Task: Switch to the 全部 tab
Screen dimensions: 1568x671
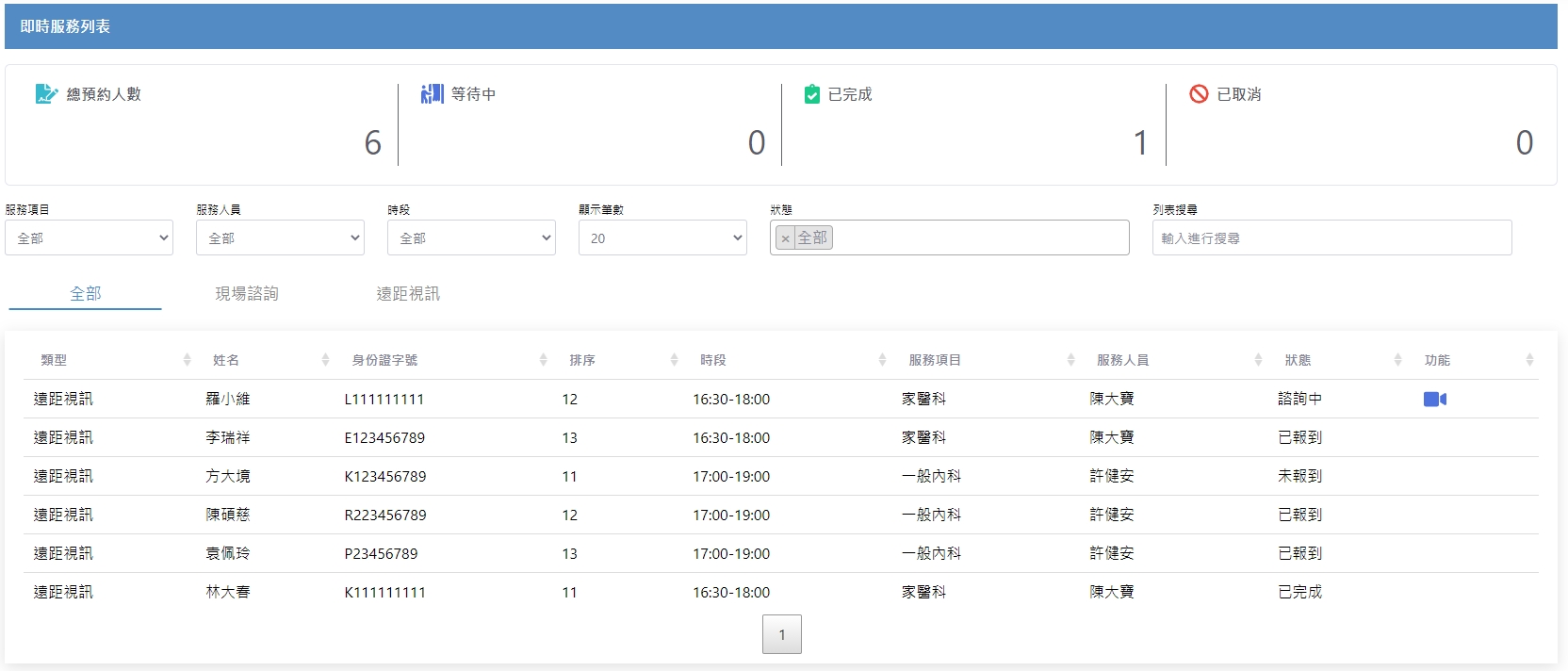Action: point(86,294)
